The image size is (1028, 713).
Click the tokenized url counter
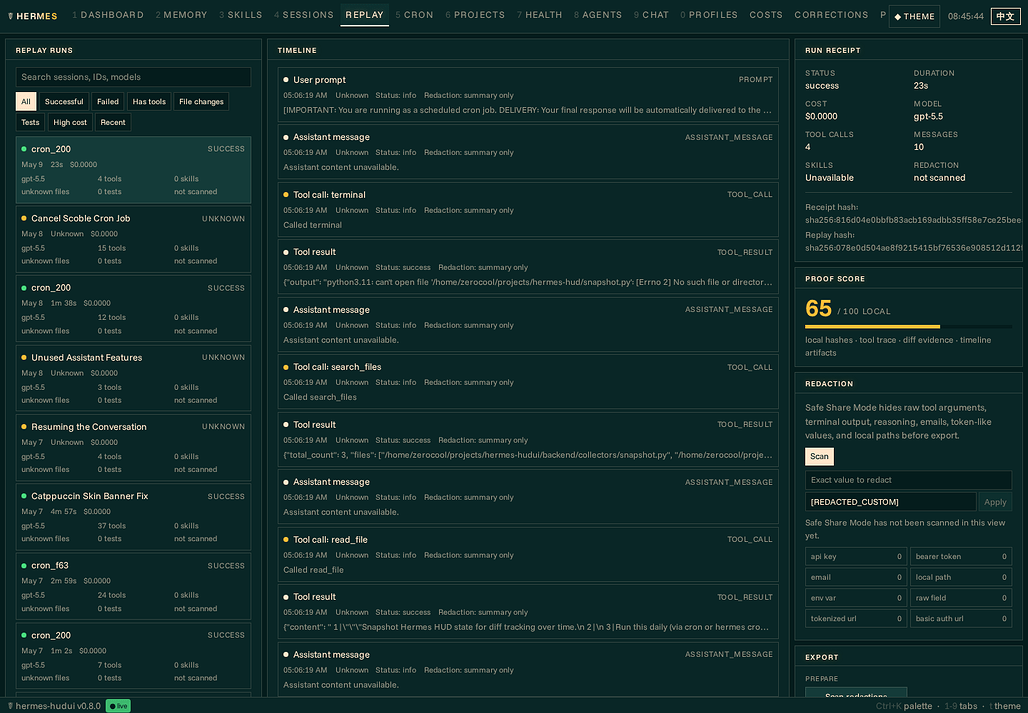(856, 619)
